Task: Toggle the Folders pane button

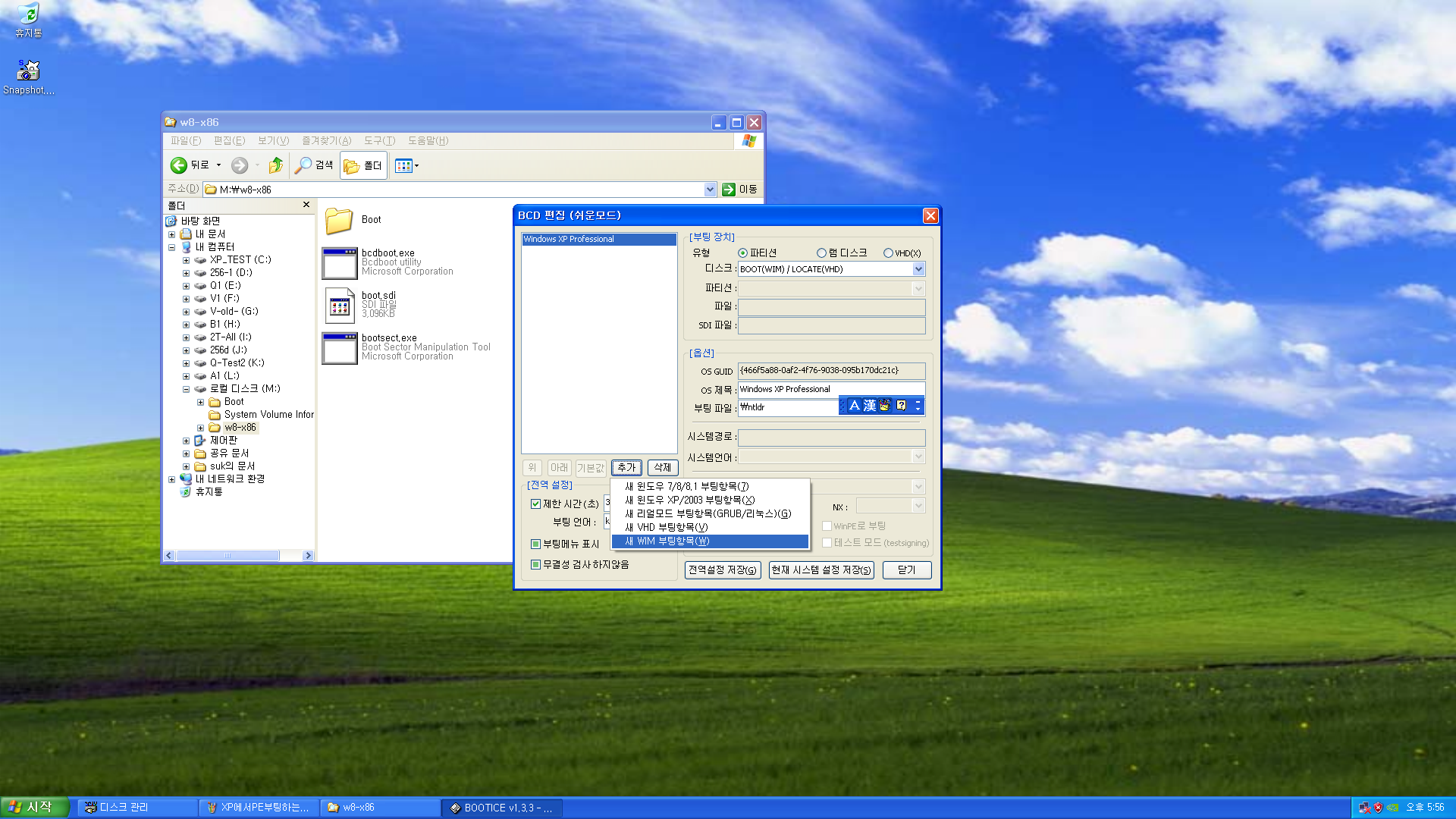Action: [x=363, y=165]
